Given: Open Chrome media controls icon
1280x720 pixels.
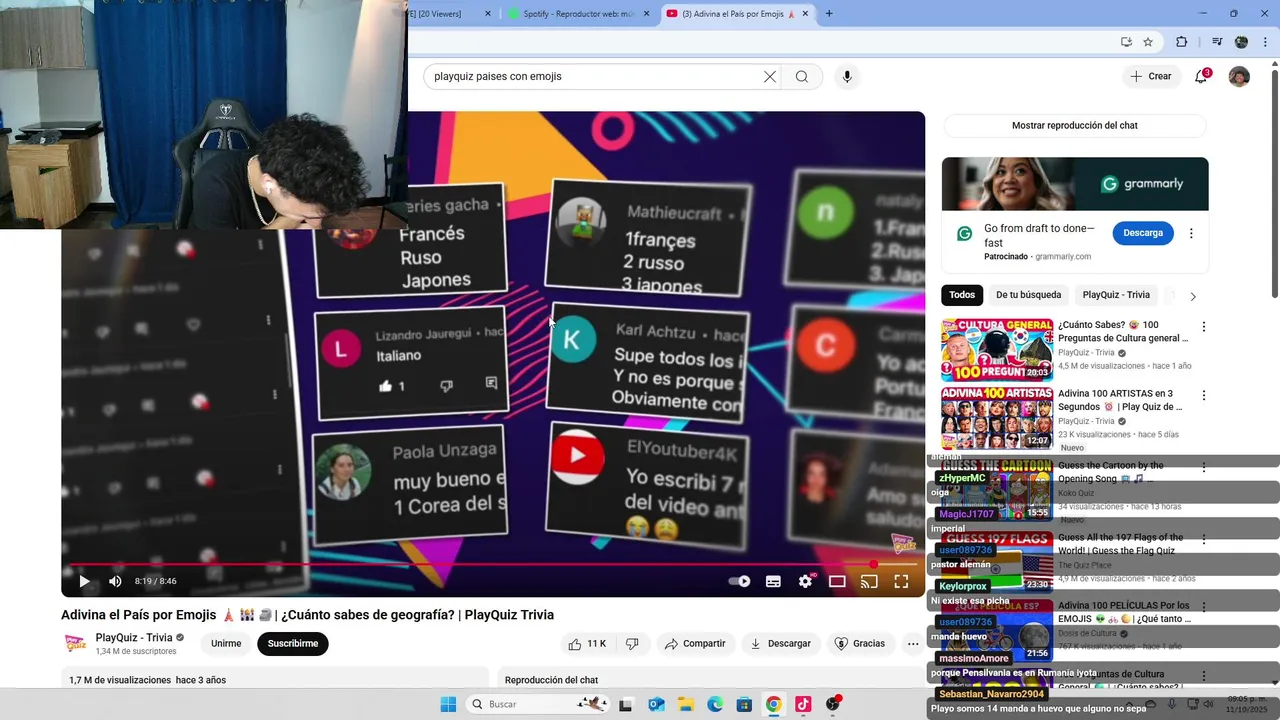Looking at the screenshot, I should click(x=1217, y=42).
